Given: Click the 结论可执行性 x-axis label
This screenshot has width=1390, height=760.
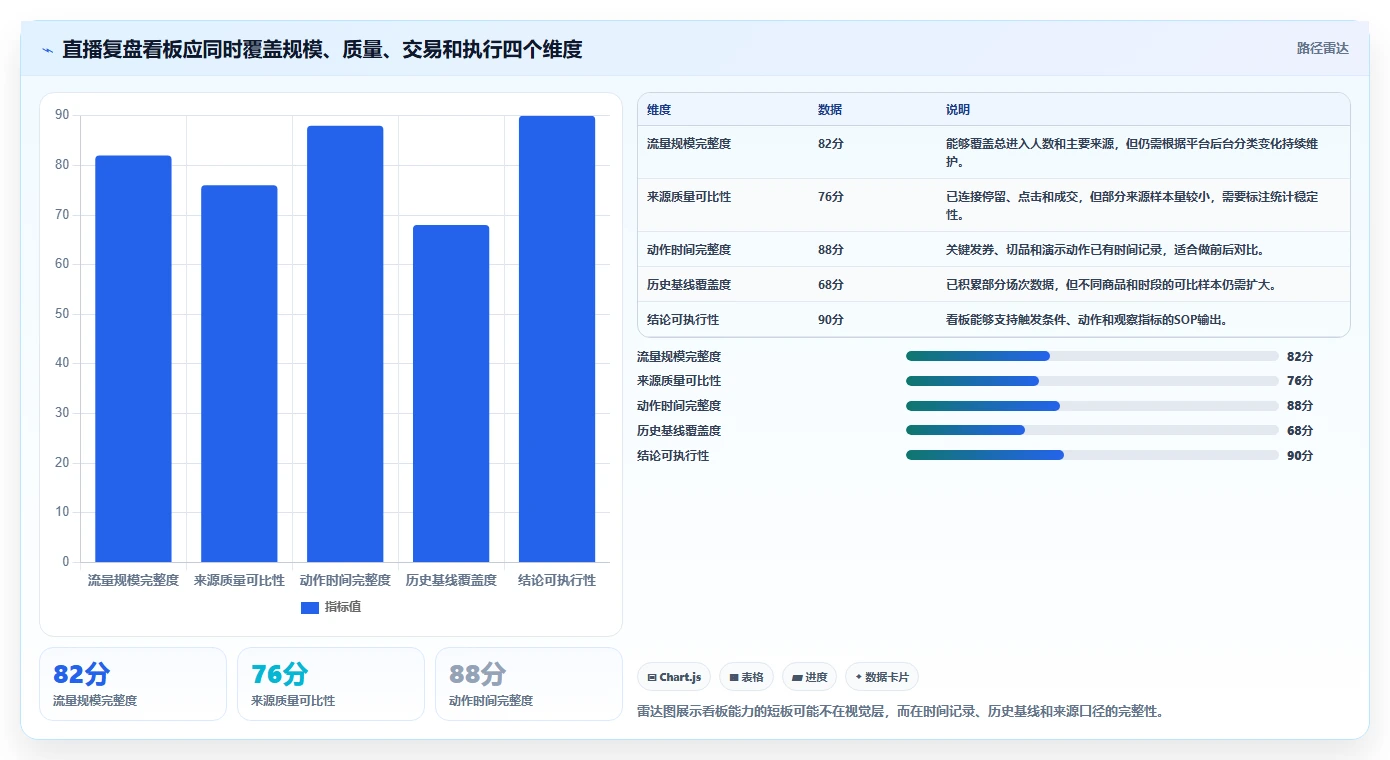Looking at the screenshot, I should [x=557, y=580].
